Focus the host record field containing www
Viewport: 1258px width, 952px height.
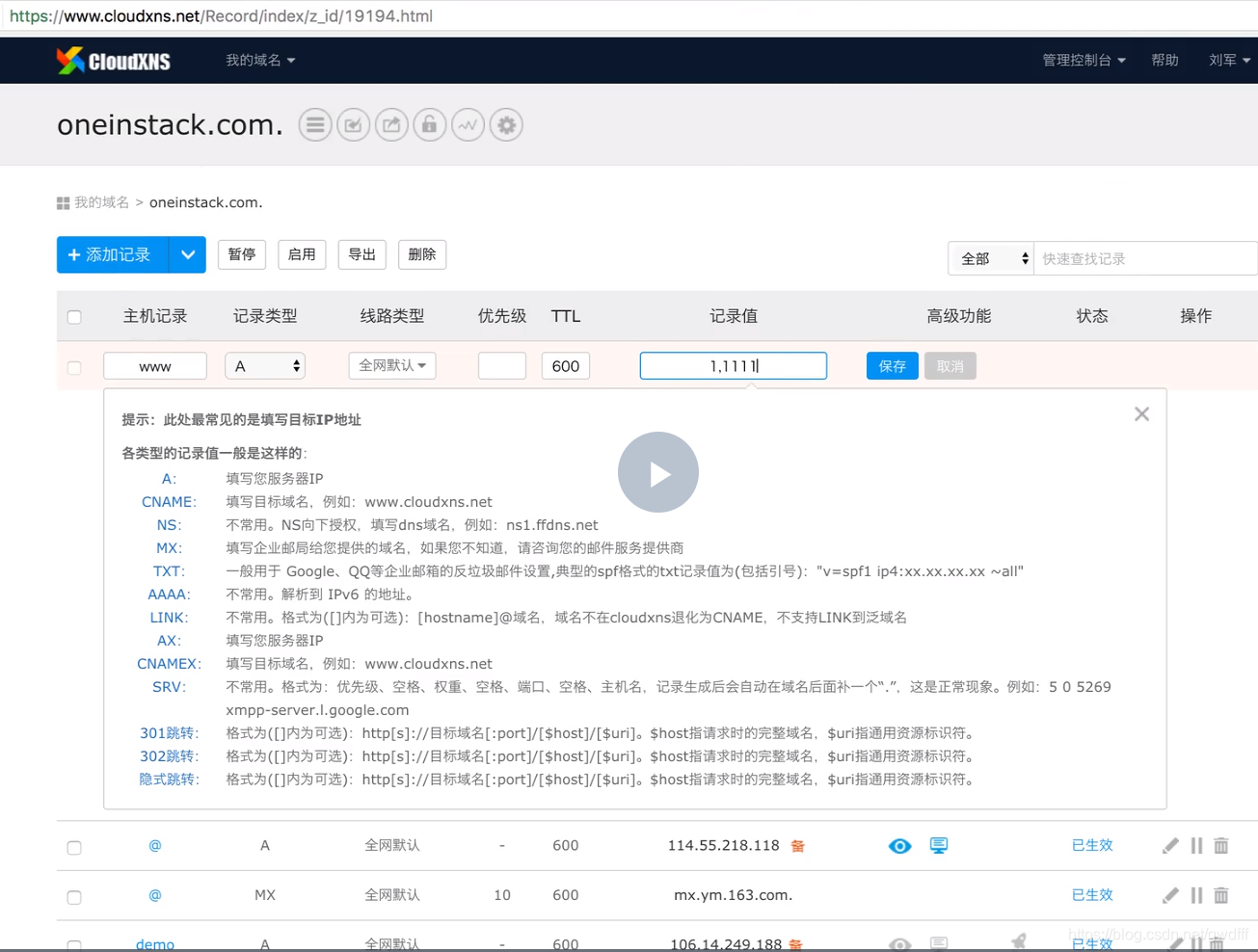point(155,366)
